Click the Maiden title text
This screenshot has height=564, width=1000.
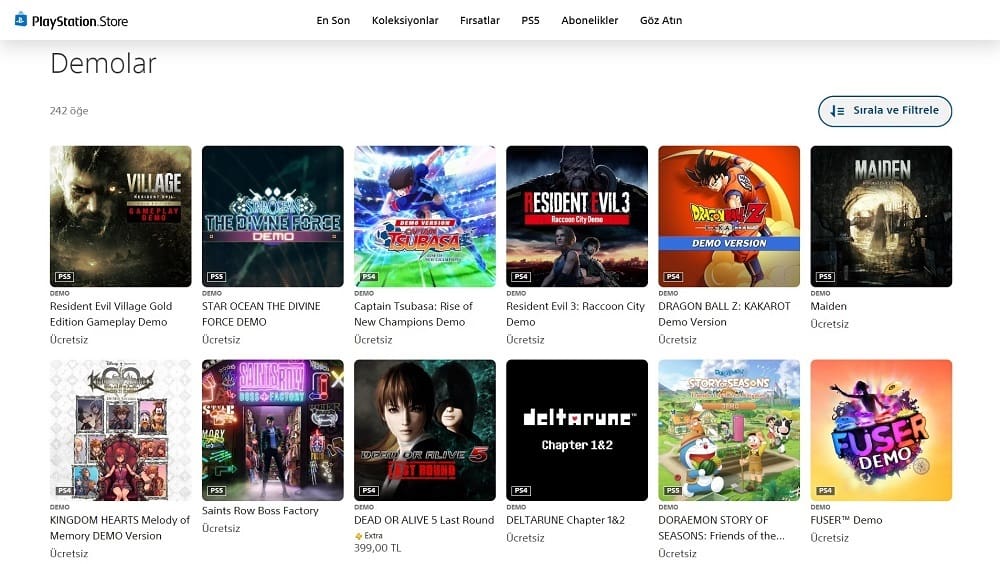coord(828,306)
